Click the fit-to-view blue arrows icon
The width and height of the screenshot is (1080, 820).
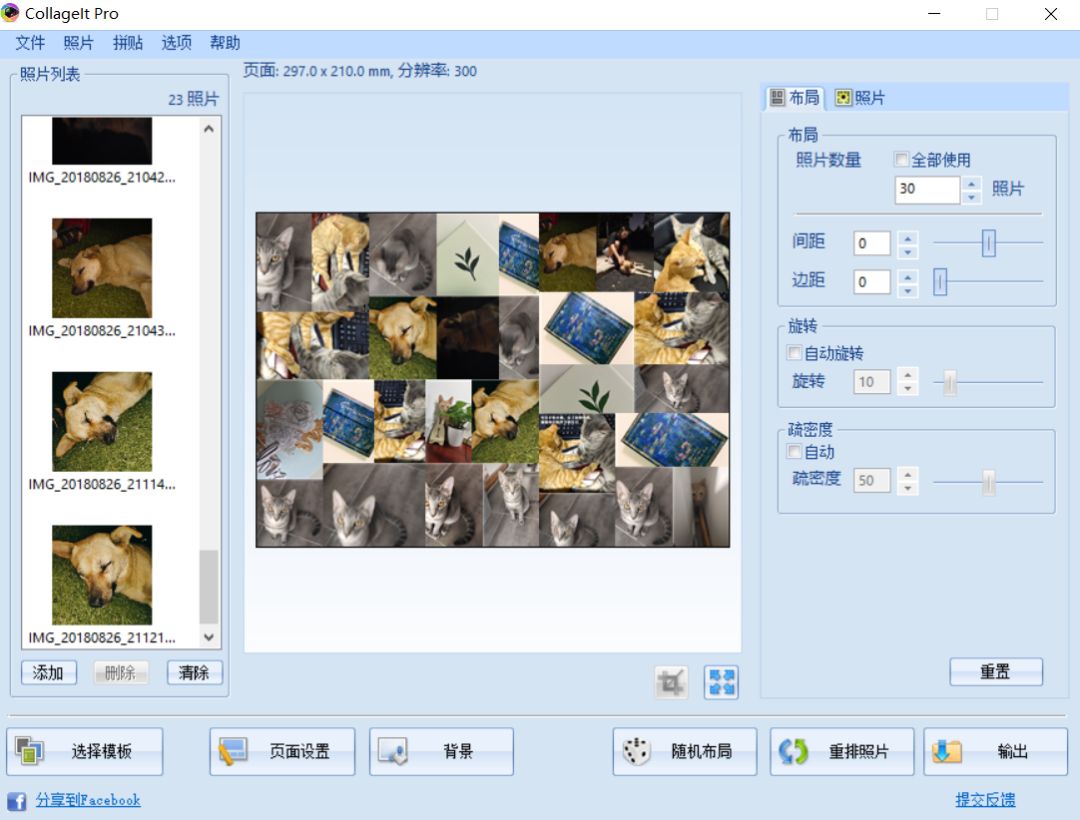pos(720,682)
